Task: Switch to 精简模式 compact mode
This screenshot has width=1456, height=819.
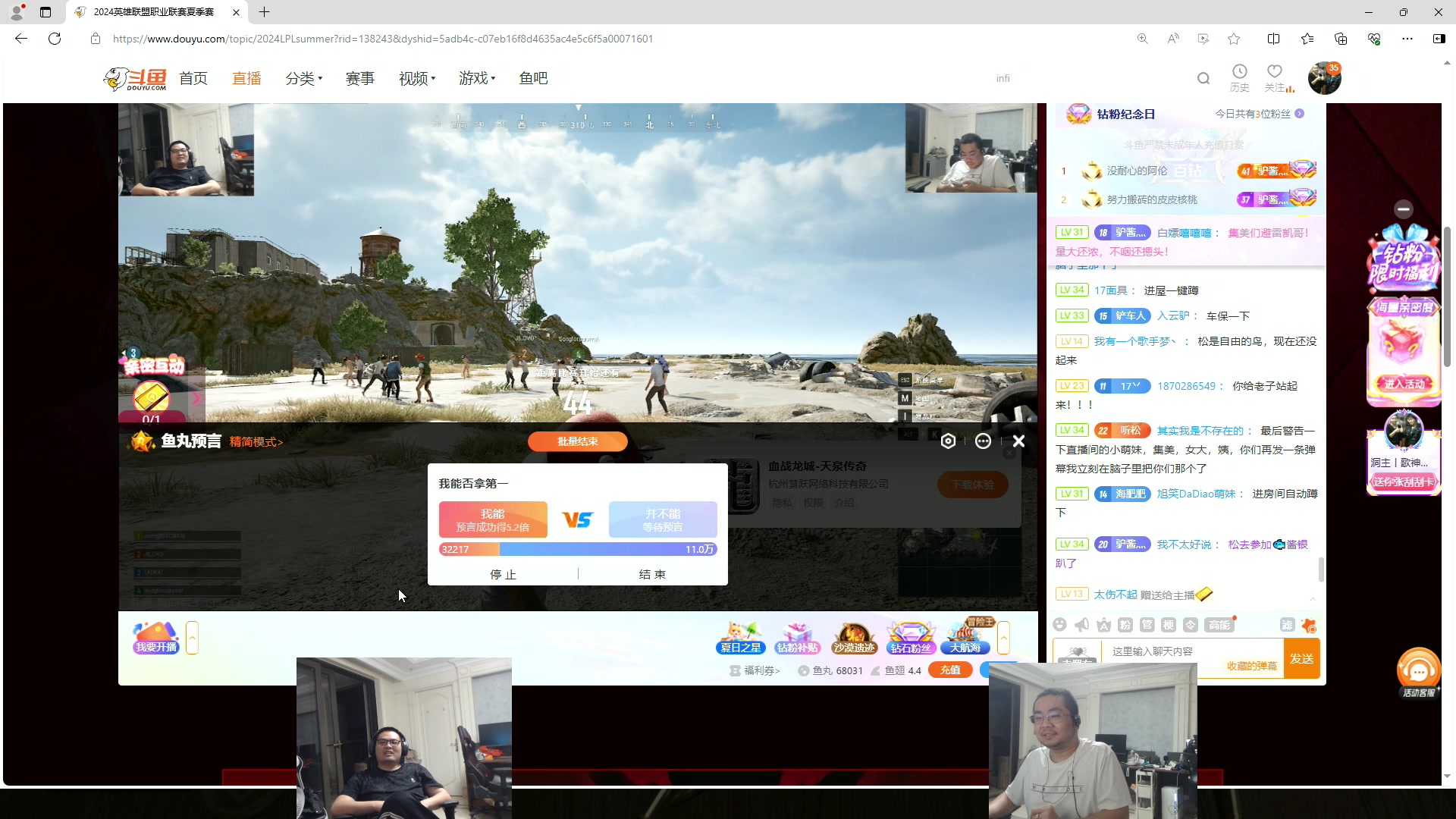Action: click(x=256, y=442)
